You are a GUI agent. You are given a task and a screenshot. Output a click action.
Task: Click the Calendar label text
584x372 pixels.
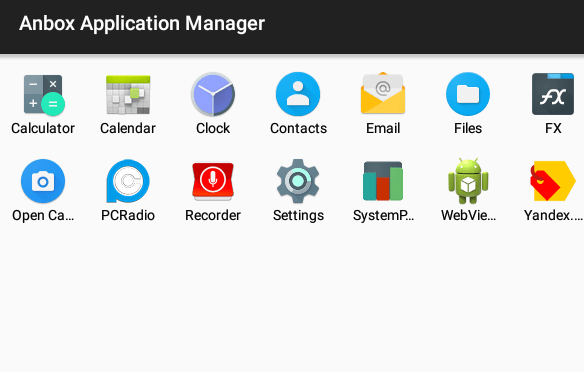click(128, 128)
